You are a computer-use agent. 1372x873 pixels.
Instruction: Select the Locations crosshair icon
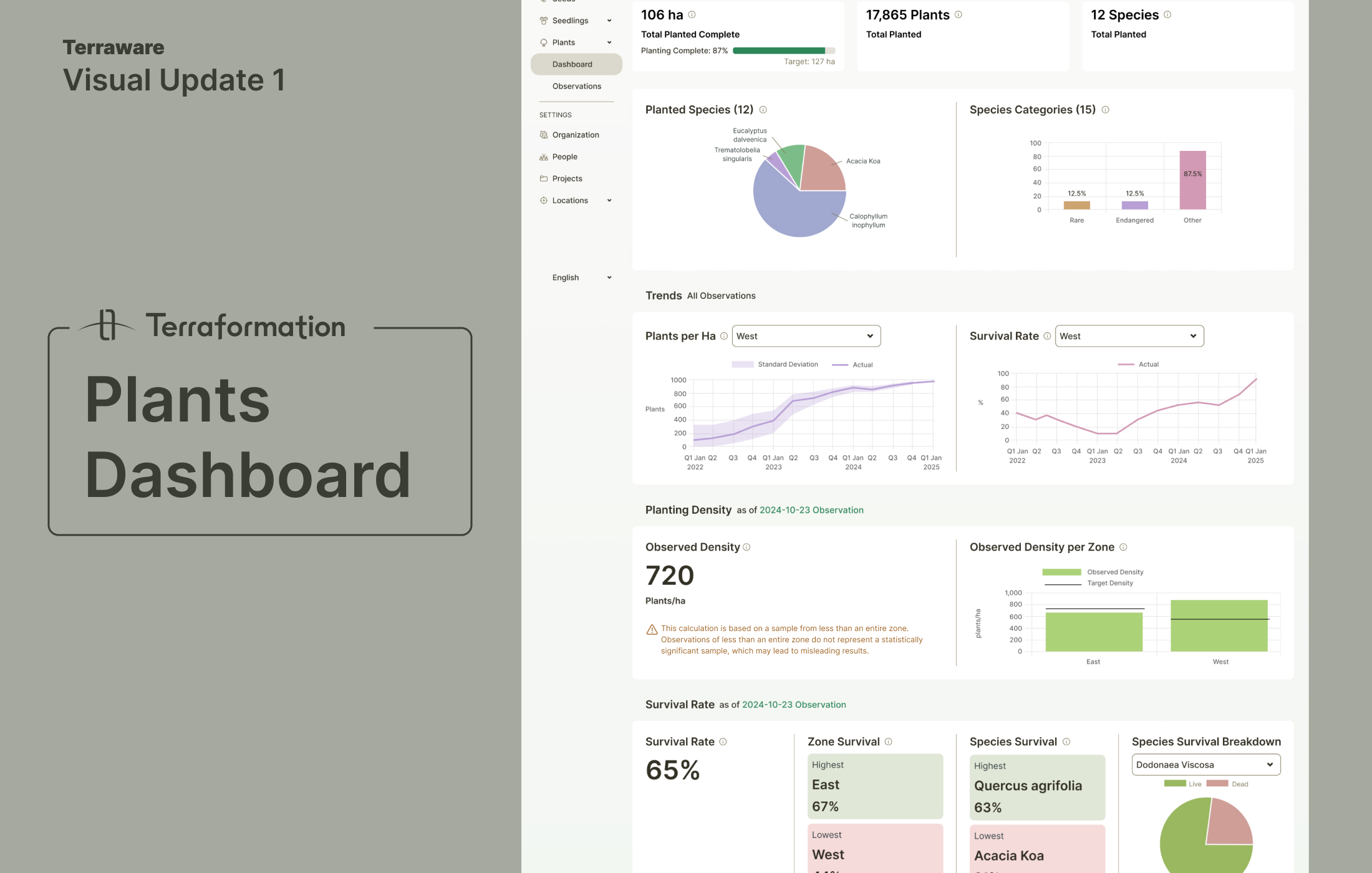point(543,200)
